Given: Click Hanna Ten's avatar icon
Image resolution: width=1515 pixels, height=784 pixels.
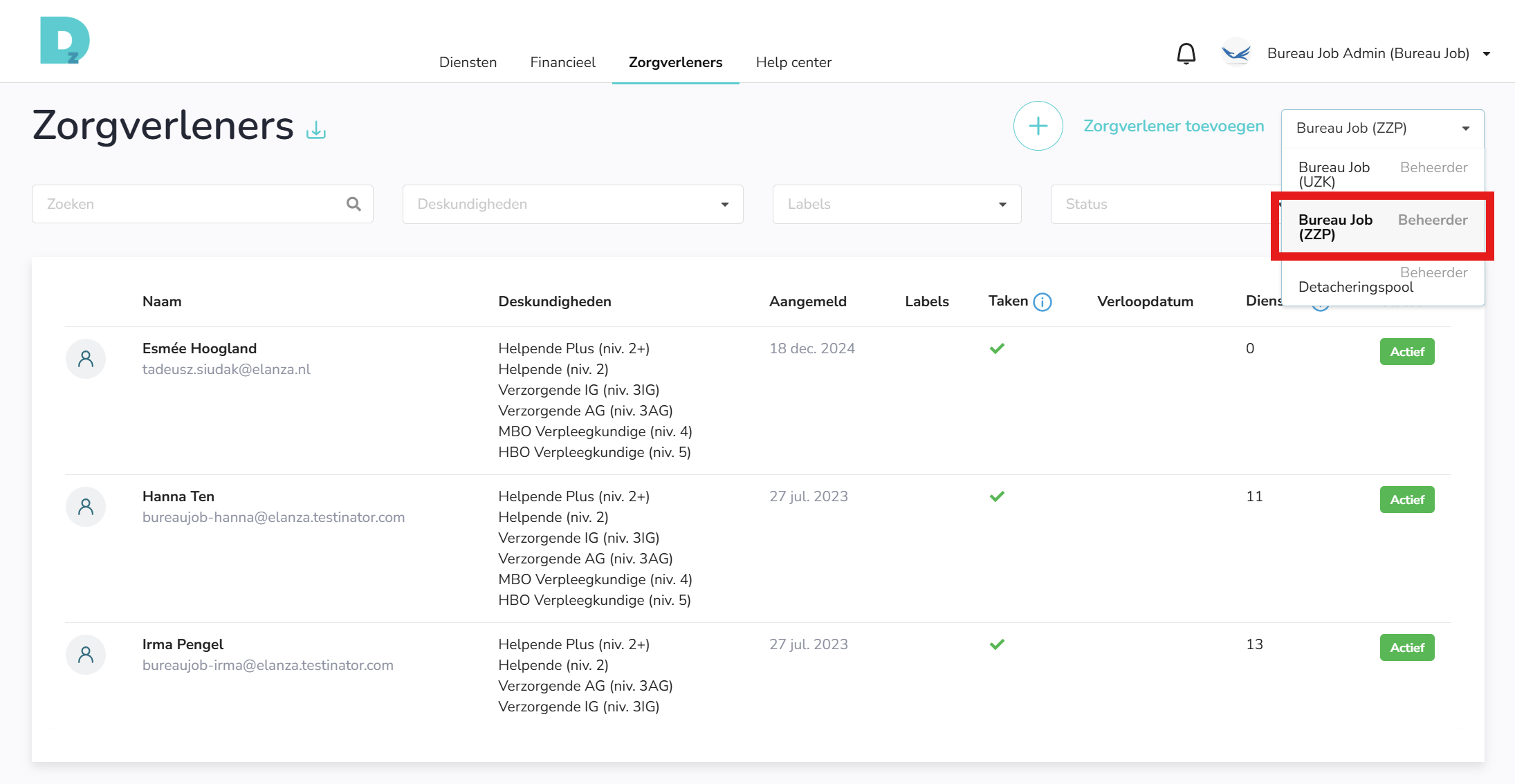Looking at the screenshot, I should [86, 507].
